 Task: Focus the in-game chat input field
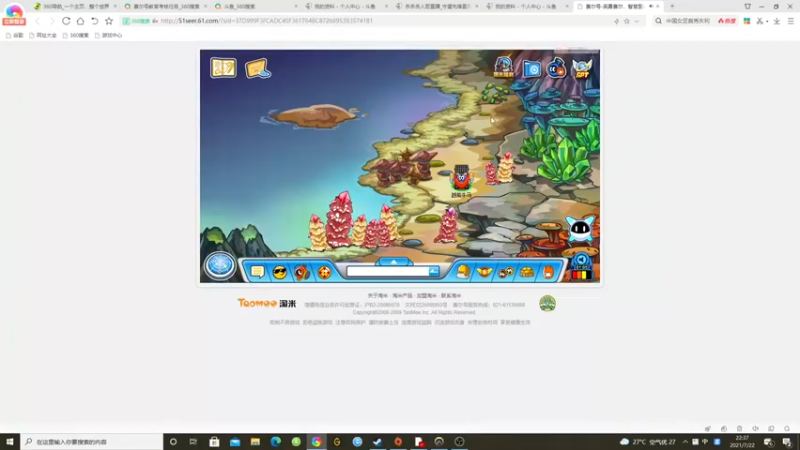coord(388,272)
